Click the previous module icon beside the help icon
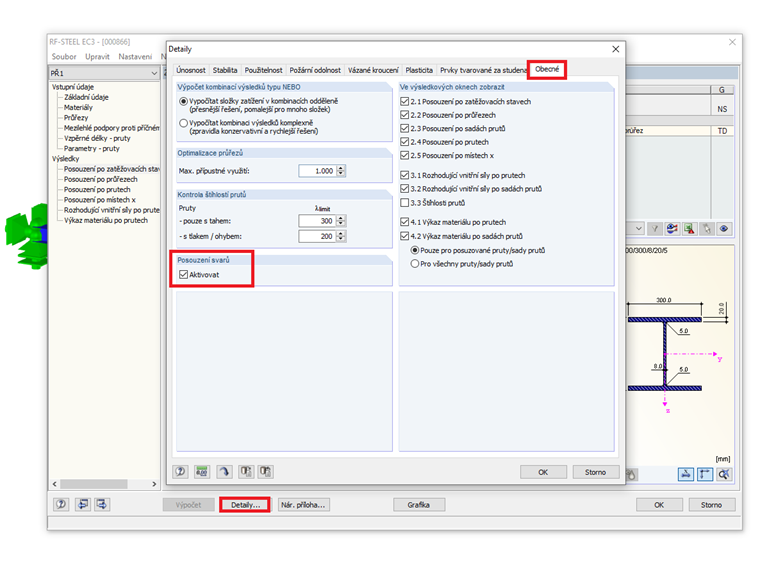This screenshot has height=570, width=760. coord(83,505)
